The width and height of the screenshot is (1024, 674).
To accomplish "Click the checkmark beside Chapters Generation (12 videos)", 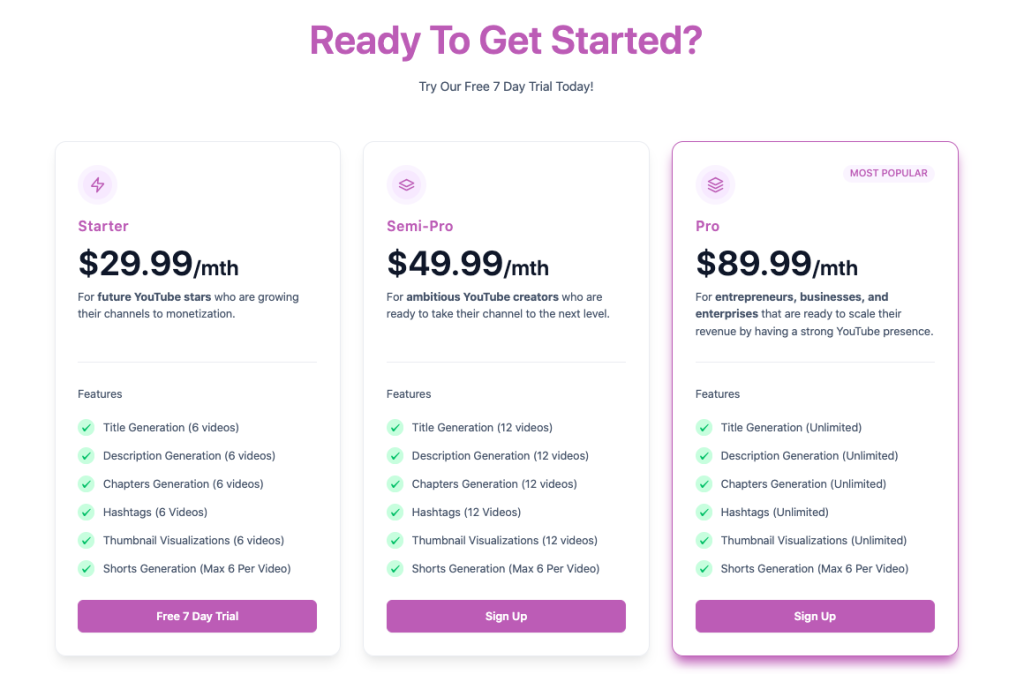I will [x=395, y=484].
